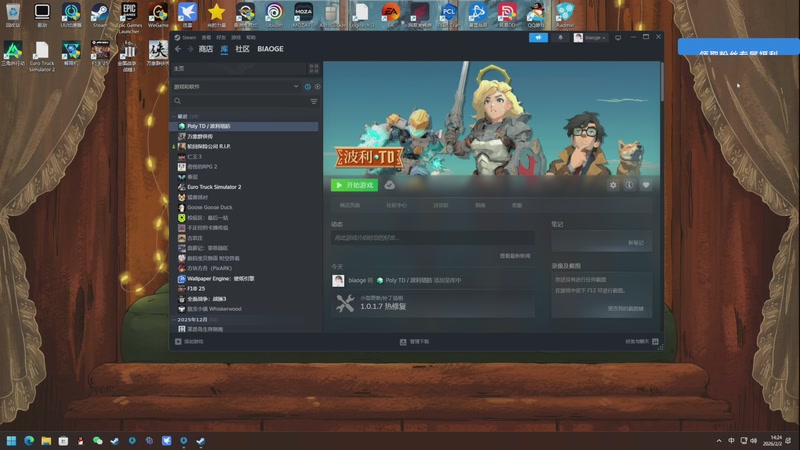This screenshot has height=450, width=800.
Task: Open Library tab 库
Action: click(x=224, y=49)
